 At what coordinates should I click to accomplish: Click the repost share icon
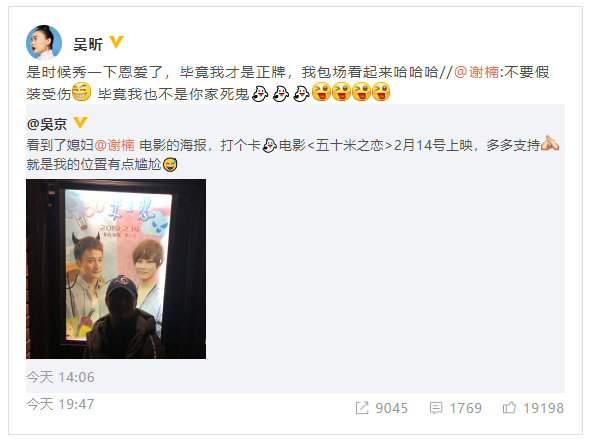[362, 408]
